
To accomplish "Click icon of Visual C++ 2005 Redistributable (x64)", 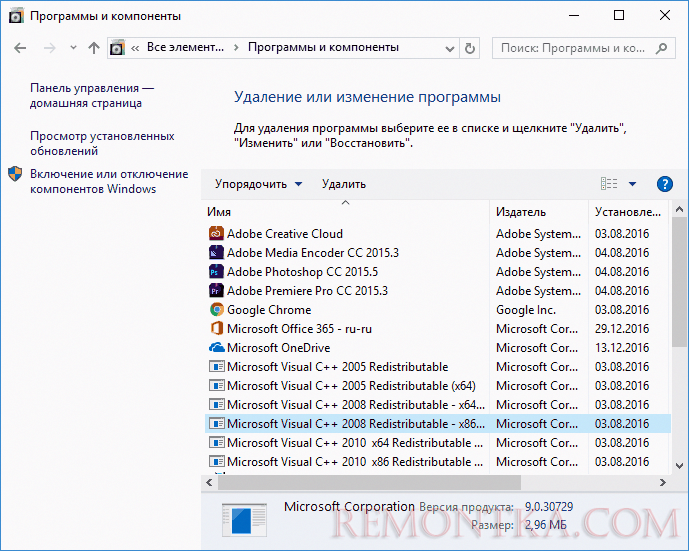I will coord(216,385).
